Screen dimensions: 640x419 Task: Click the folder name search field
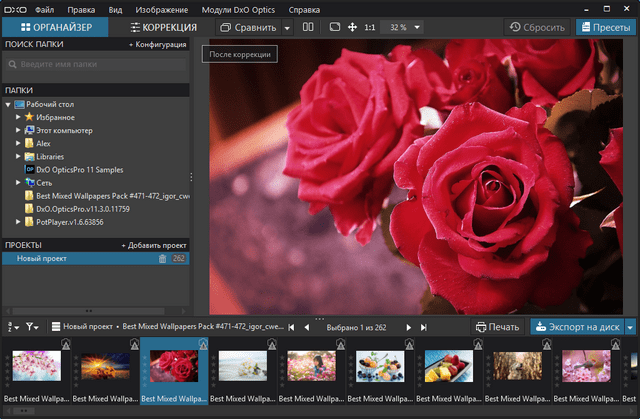pos(95,65)
